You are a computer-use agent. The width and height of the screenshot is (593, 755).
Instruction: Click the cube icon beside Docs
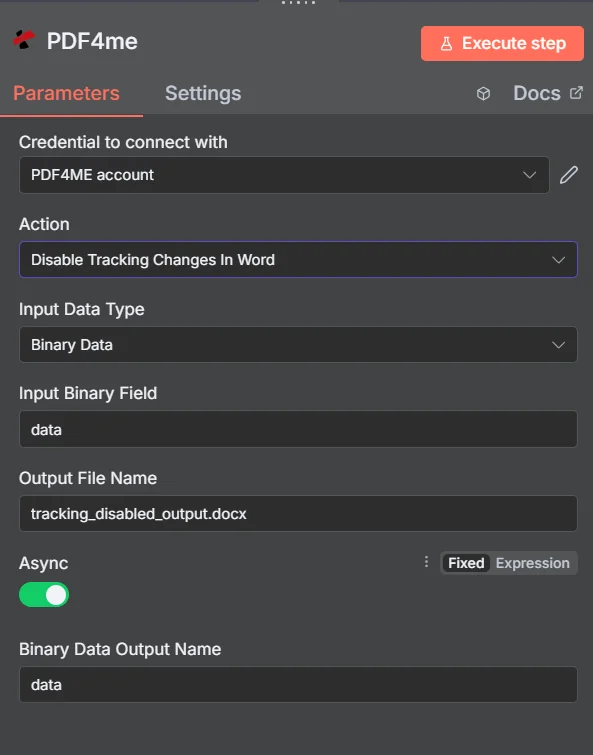coord(483,93)
